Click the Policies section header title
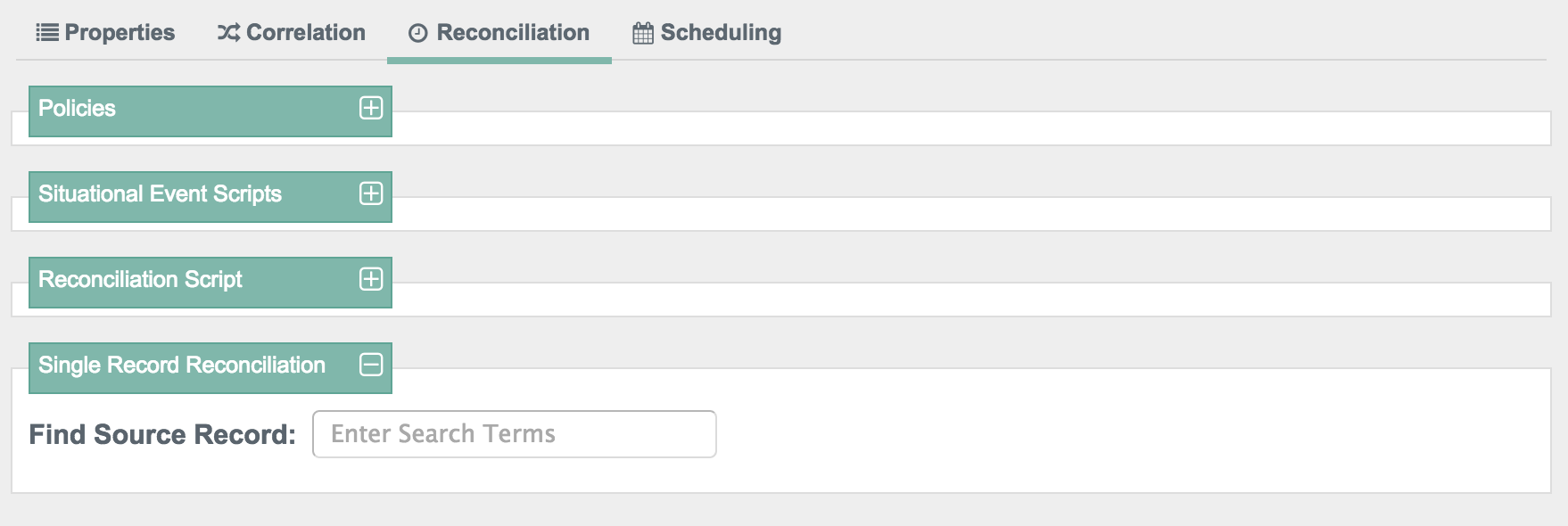Image resolution: width=1568 pixels, height=526 pixels. tap(77, 109)
